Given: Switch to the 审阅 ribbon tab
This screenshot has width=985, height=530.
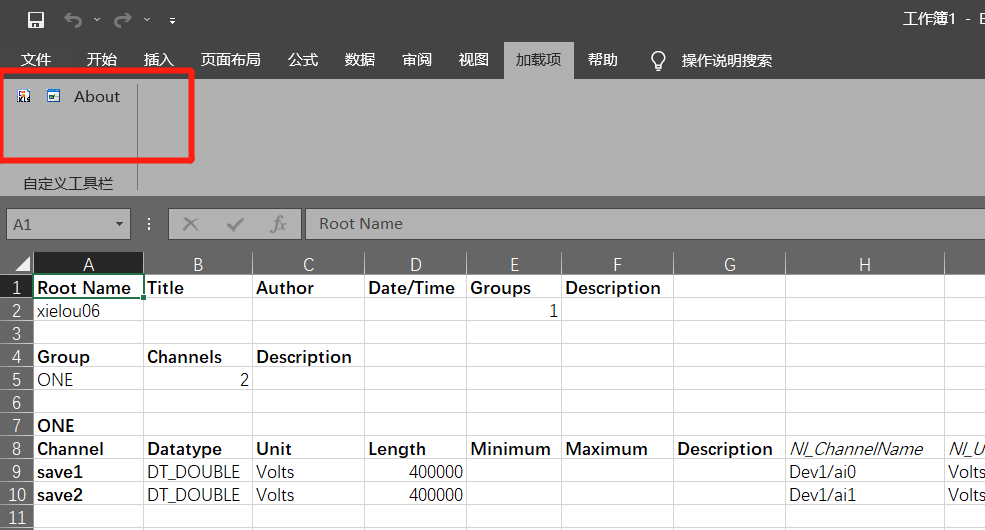Looking at the screenshot, I should click(x=417, y=60).
